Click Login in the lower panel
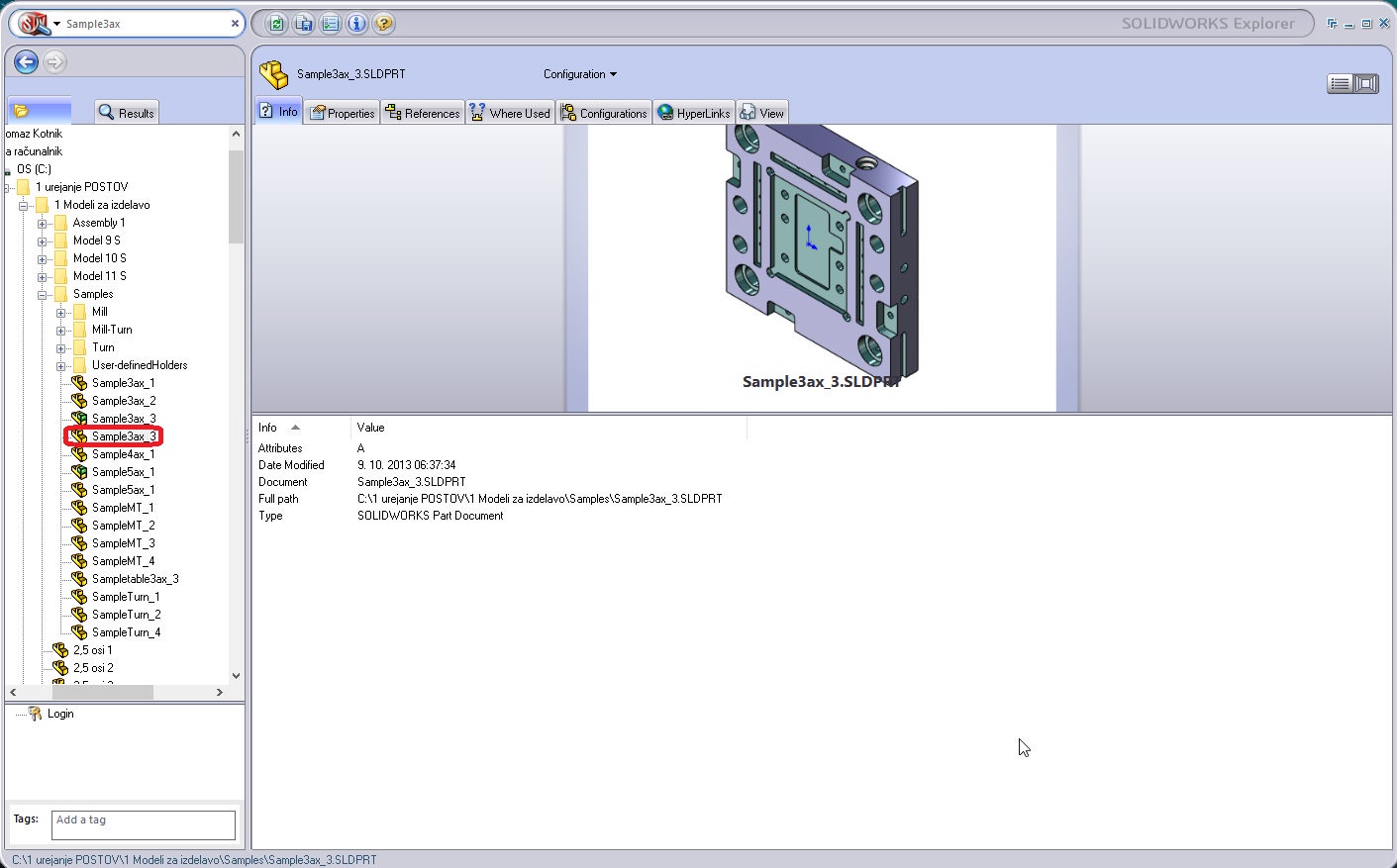 tap(59, 714)
